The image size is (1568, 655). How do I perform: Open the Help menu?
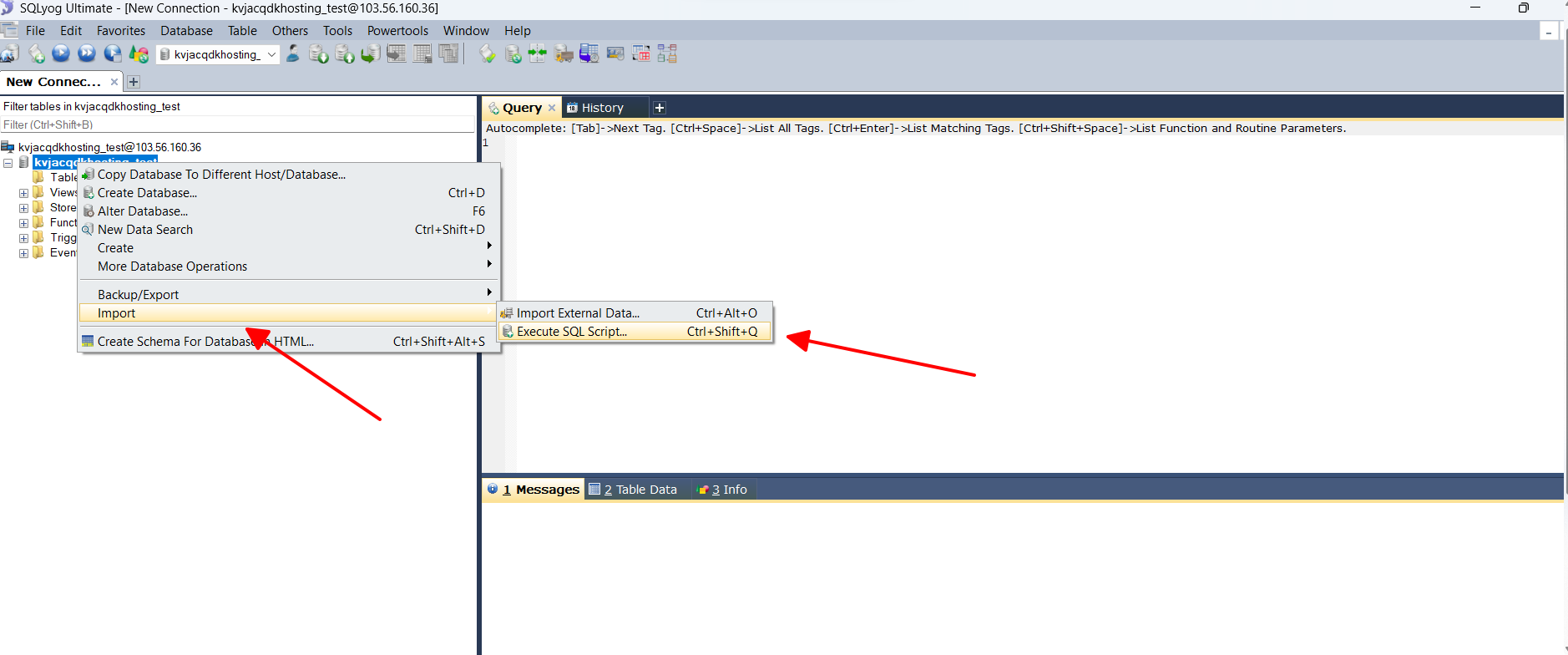point(517,31)
